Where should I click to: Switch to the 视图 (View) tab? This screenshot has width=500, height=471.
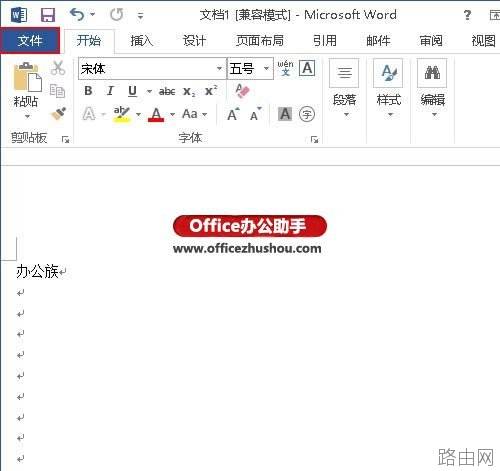tap(483, 41)
